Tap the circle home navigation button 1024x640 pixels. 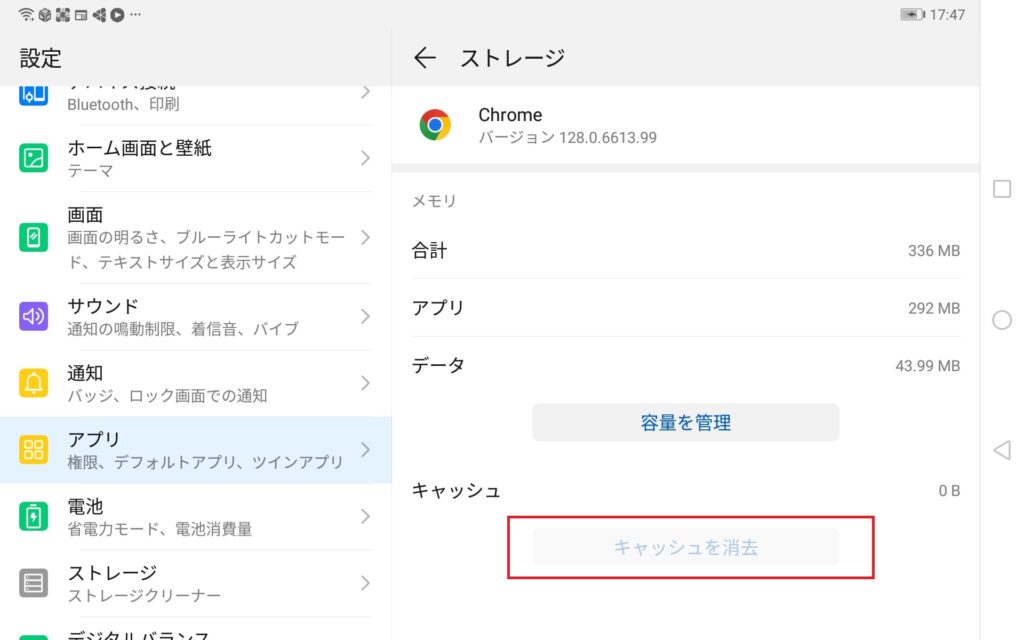[1002, 320]
